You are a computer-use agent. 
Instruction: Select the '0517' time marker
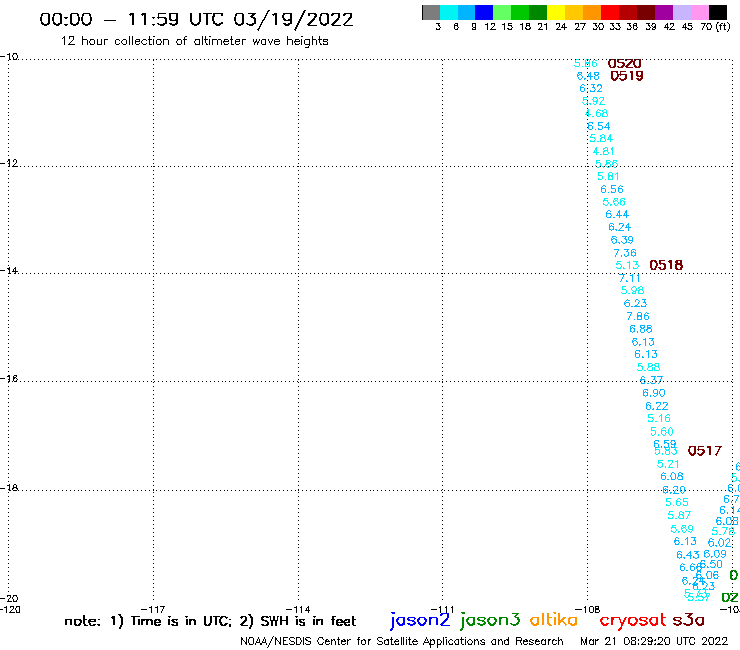tap(705, 451)
